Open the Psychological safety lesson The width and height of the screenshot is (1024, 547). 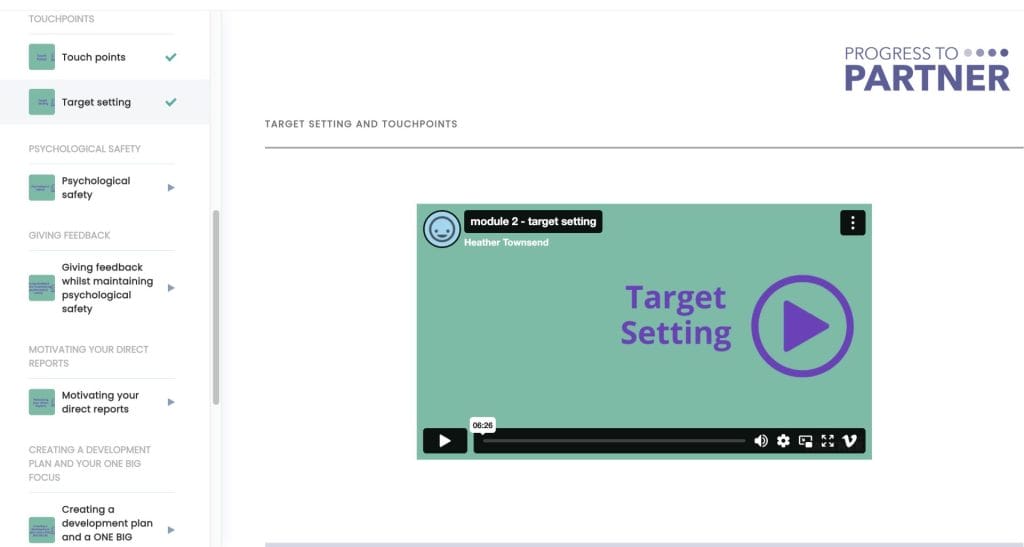pos(96,187)
